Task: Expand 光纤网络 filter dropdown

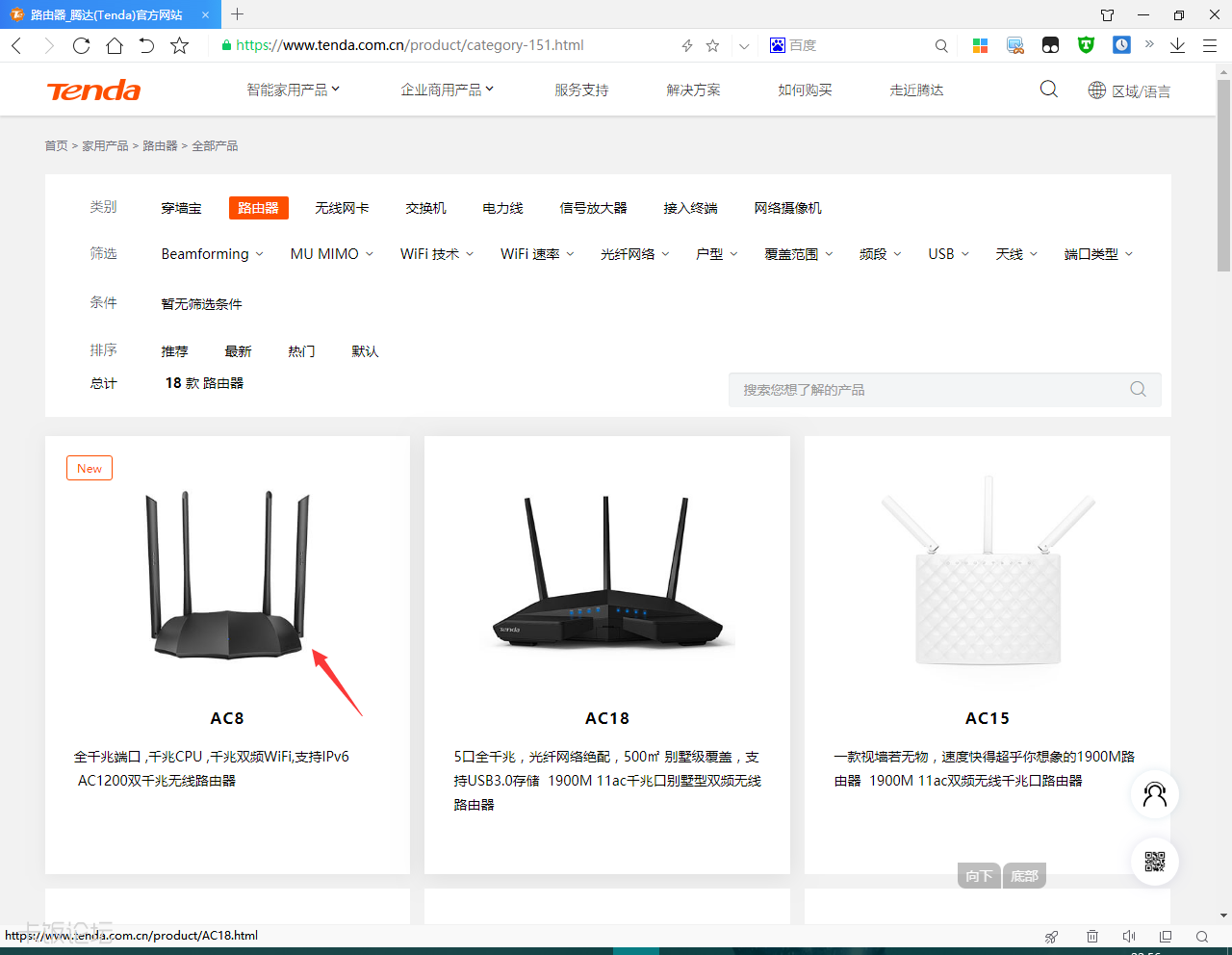Action: [x=634, y=254]
